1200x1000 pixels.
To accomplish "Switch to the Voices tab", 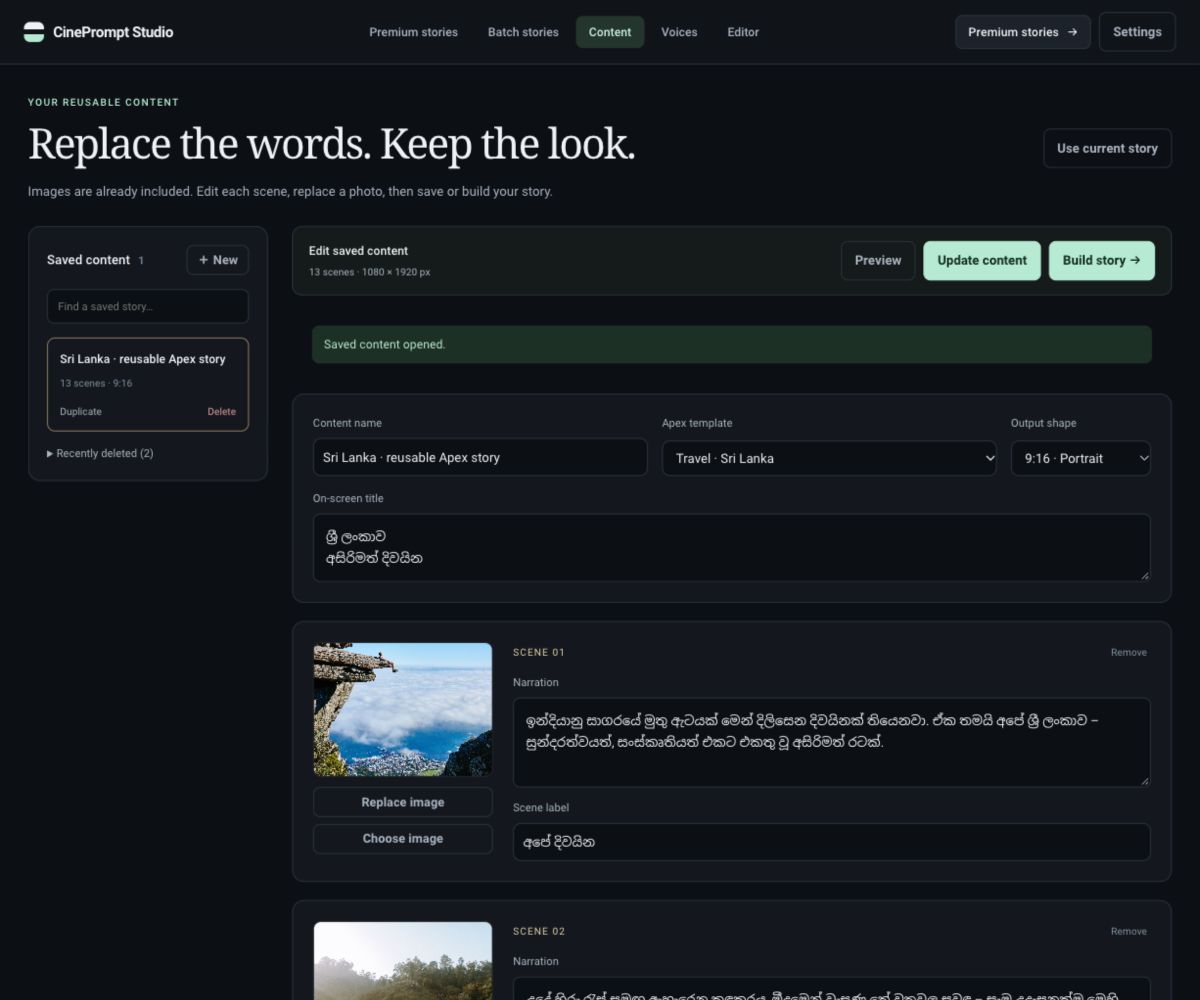I will [x=679, y=32].
